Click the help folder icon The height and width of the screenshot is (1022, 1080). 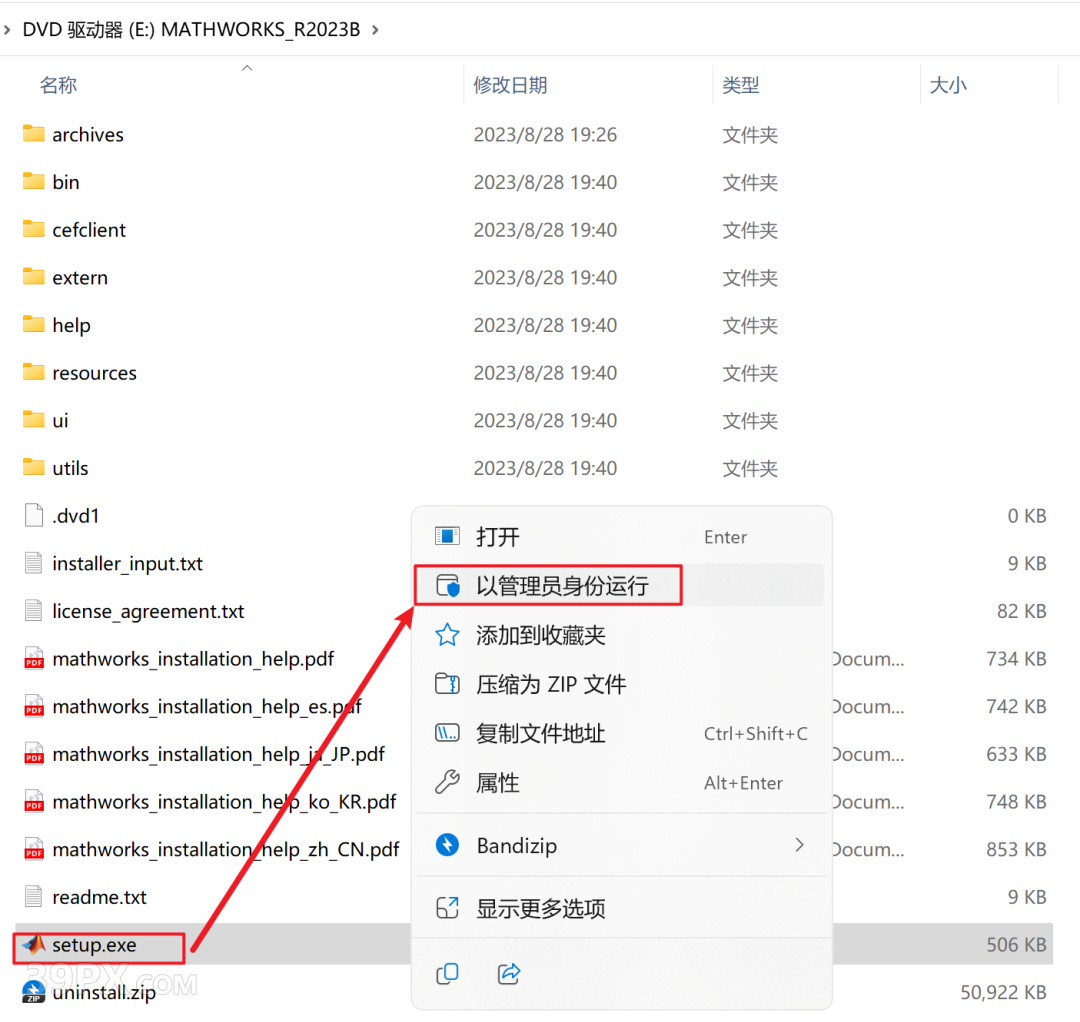(x=34, y=324)
